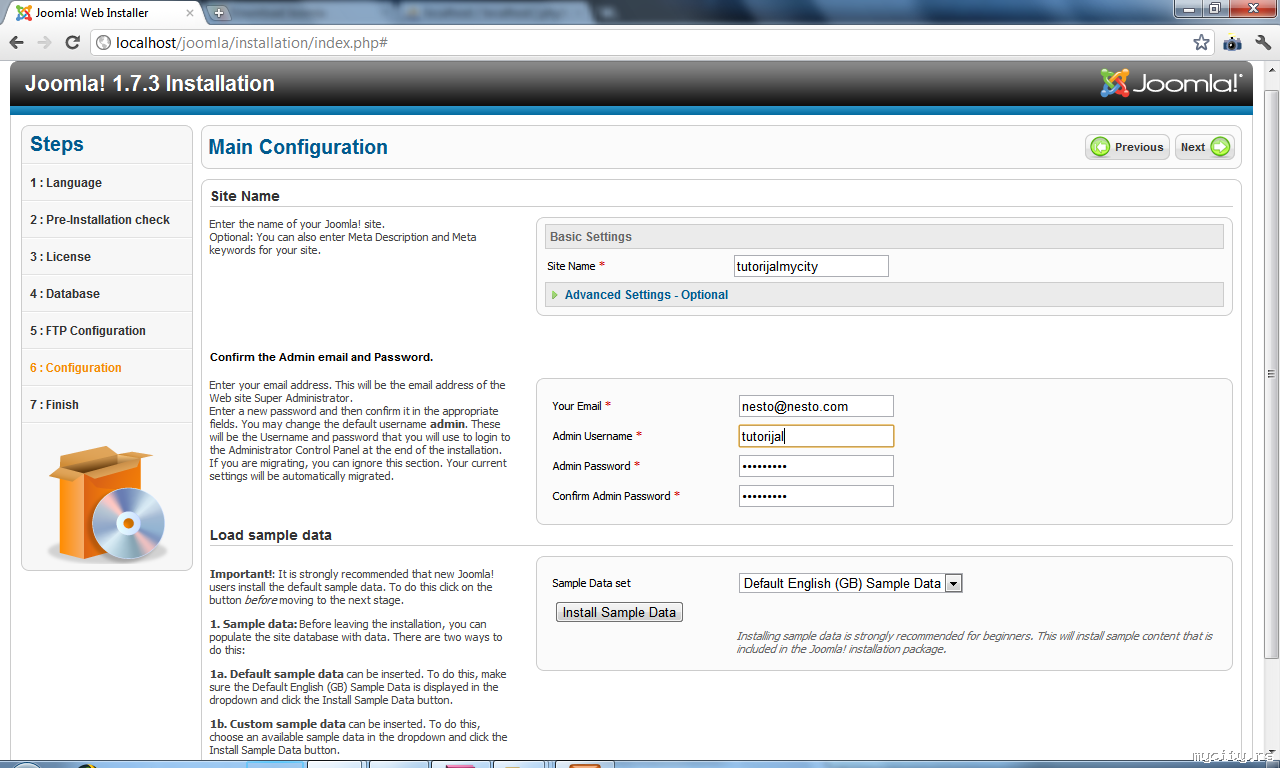Click the scrollbar up arrow
This screenshot has height=768, width=1280.
(x=1272, y=68)
